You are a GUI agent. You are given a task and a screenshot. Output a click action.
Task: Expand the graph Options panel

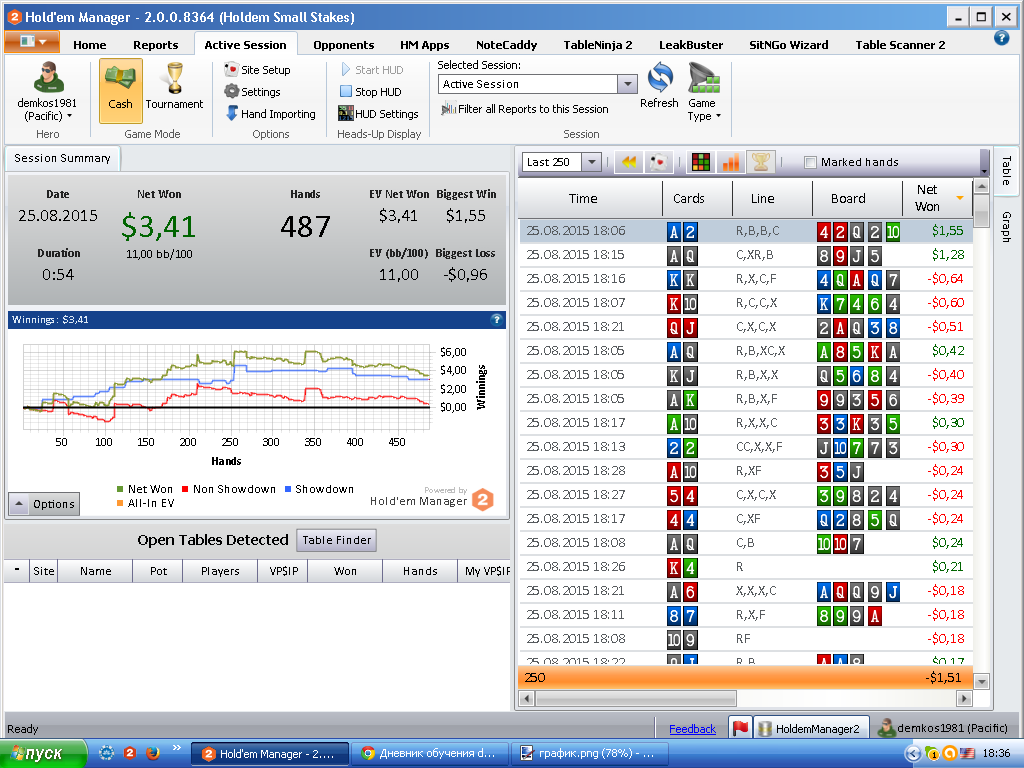(x=44, y=504)
